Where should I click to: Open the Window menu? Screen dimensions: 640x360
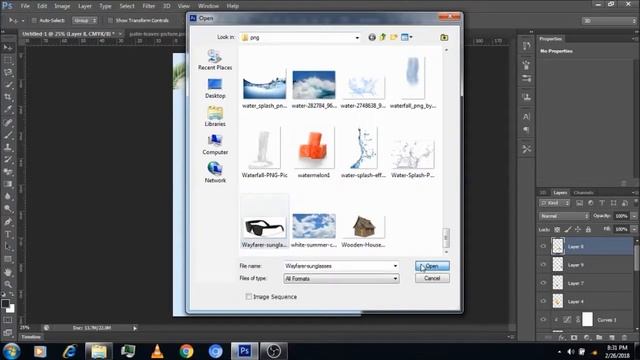point(208,6)
